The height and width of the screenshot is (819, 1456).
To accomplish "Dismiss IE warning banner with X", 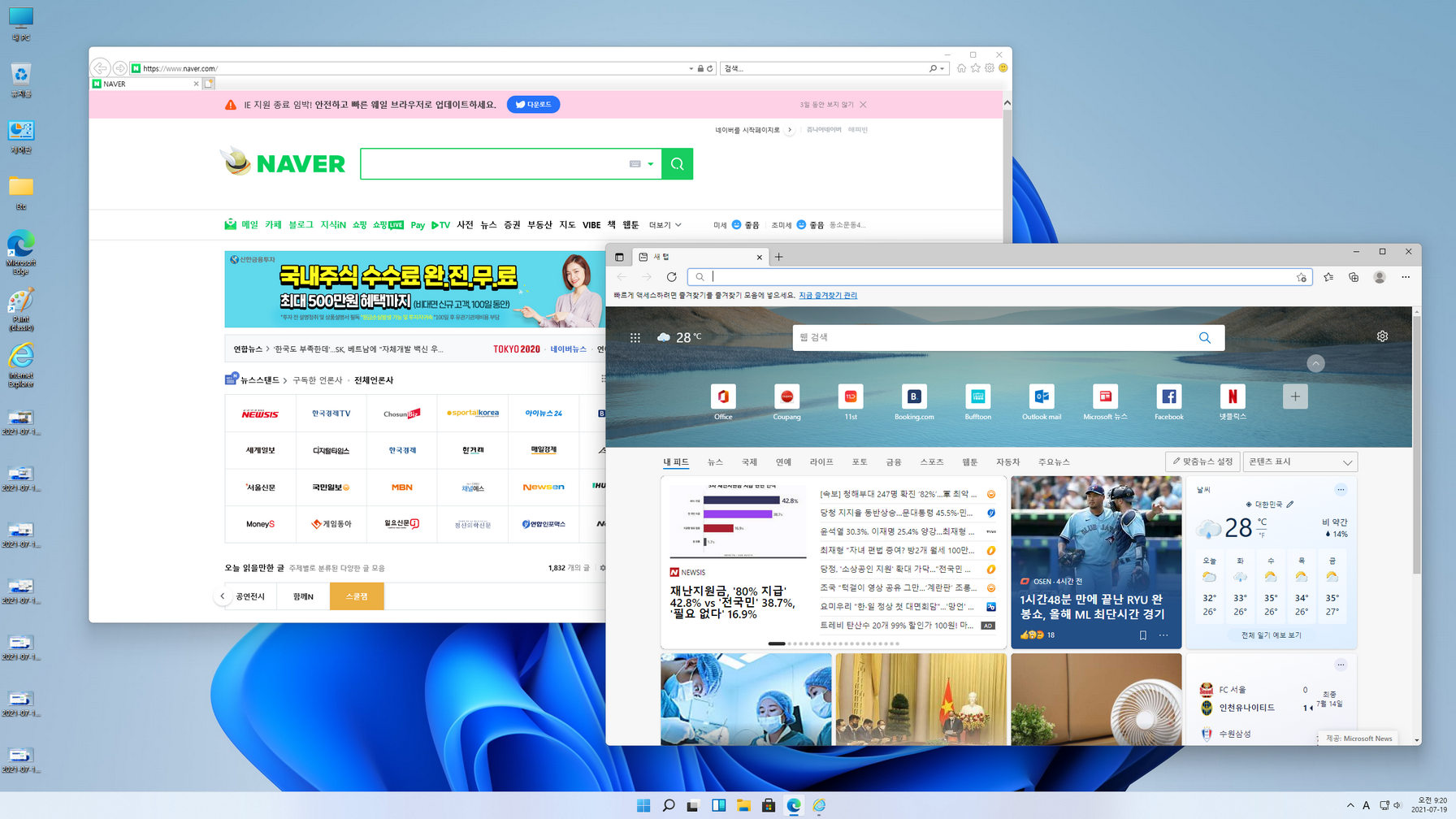I will click(863, 105).
